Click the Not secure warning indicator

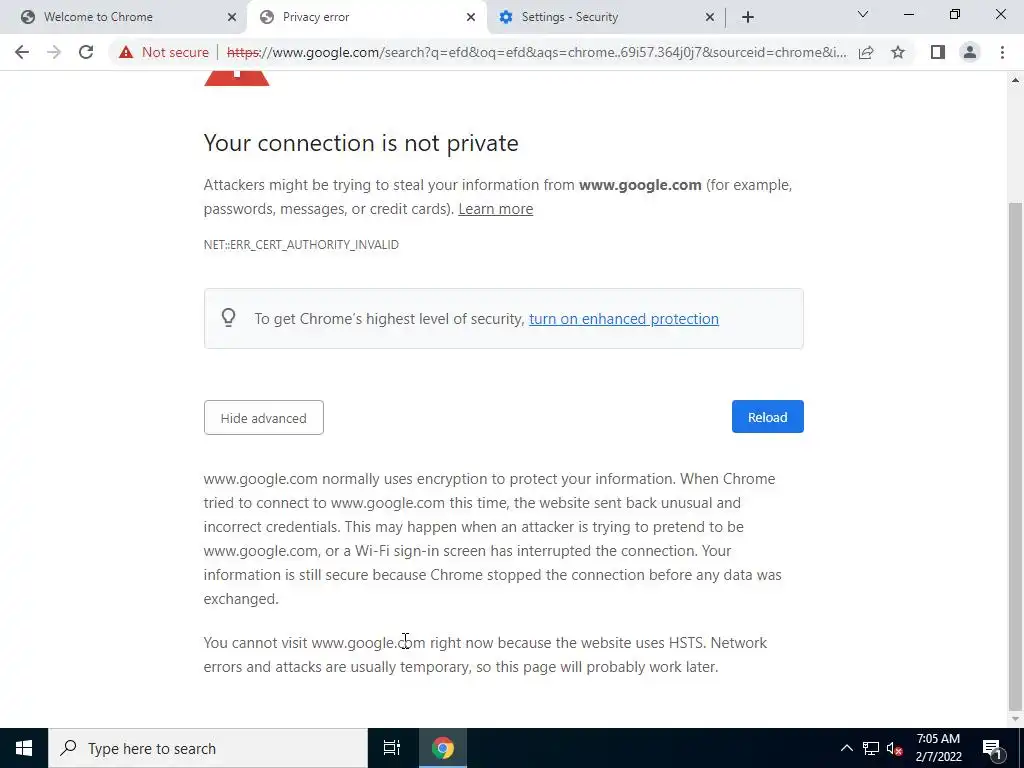[164, 52]
